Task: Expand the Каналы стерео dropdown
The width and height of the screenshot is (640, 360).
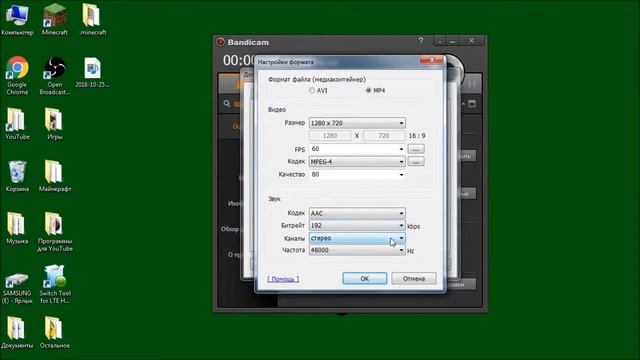Action: (357, 238)
